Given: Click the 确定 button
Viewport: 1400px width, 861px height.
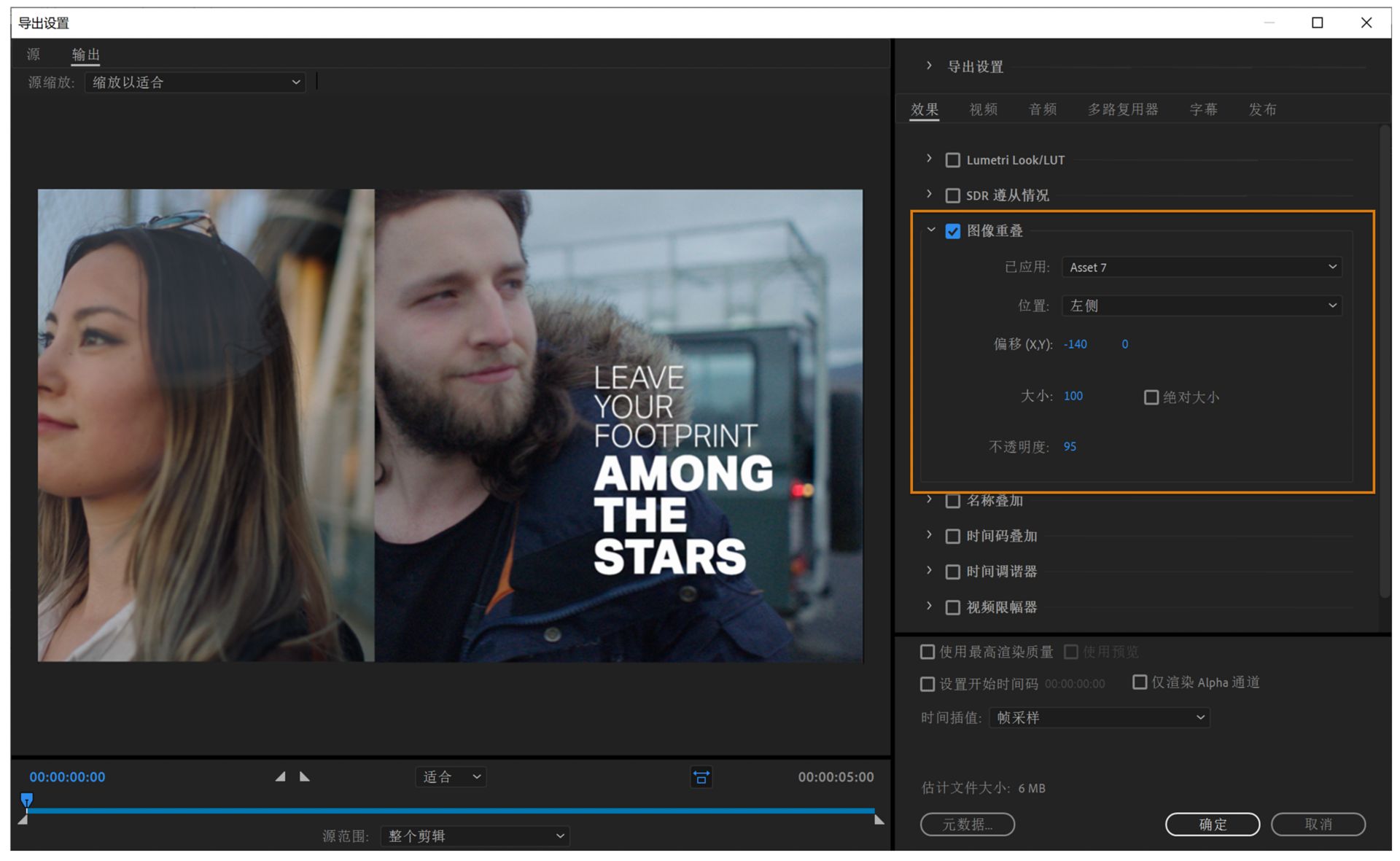Looking at the screenshot, I should [x=1212, y=824].
